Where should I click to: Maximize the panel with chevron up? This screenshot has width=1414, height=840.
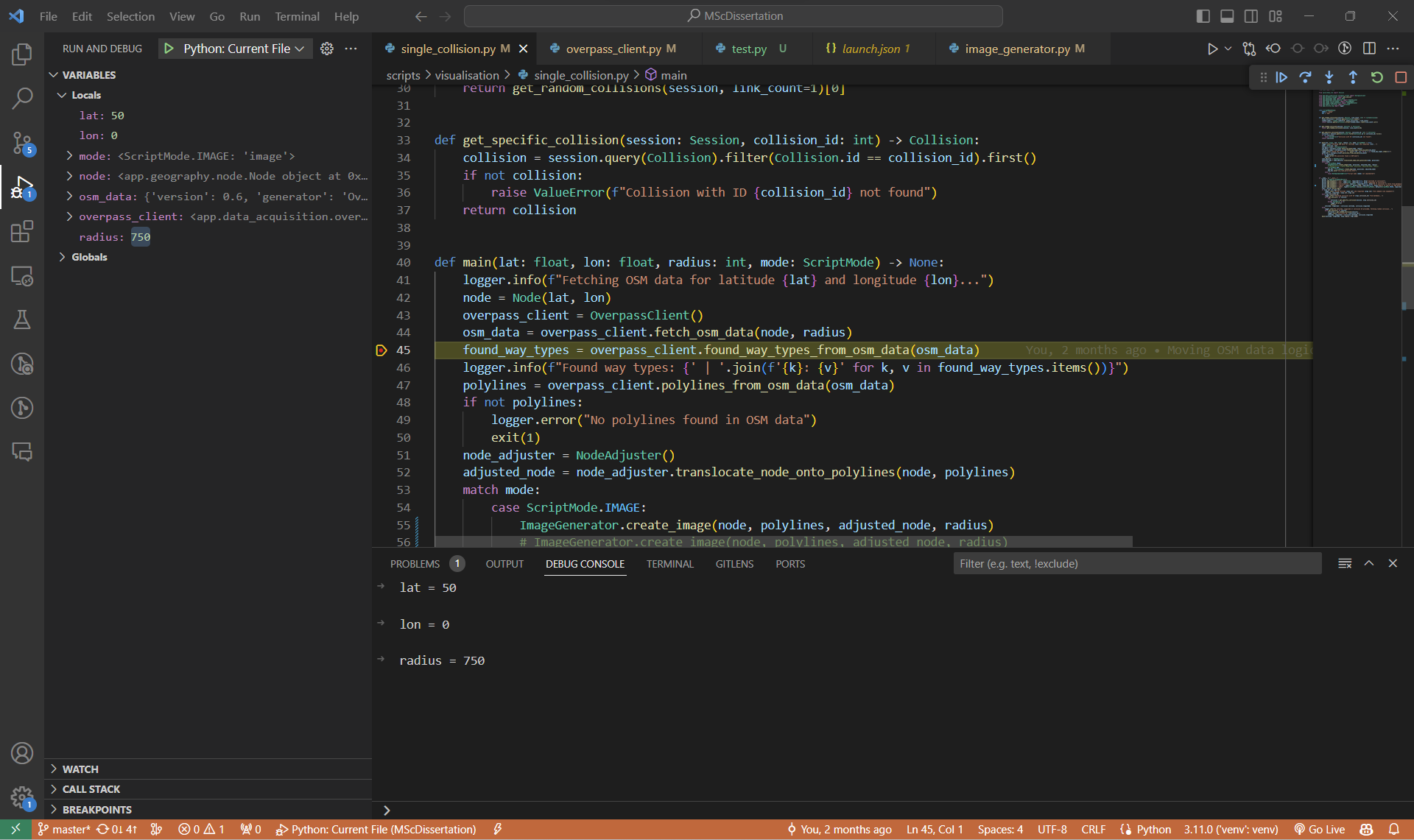1369,563
